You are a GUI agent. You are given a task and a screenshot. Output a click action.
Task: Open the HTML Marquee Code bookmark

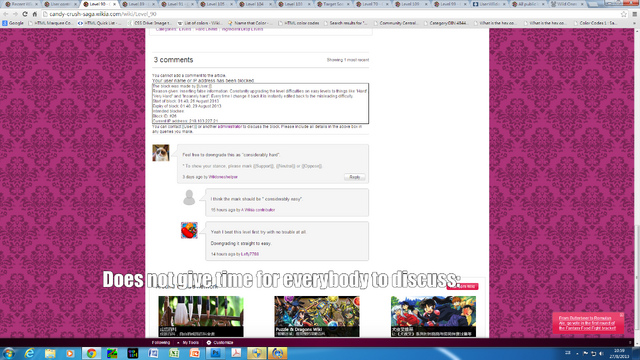(50, 23)
